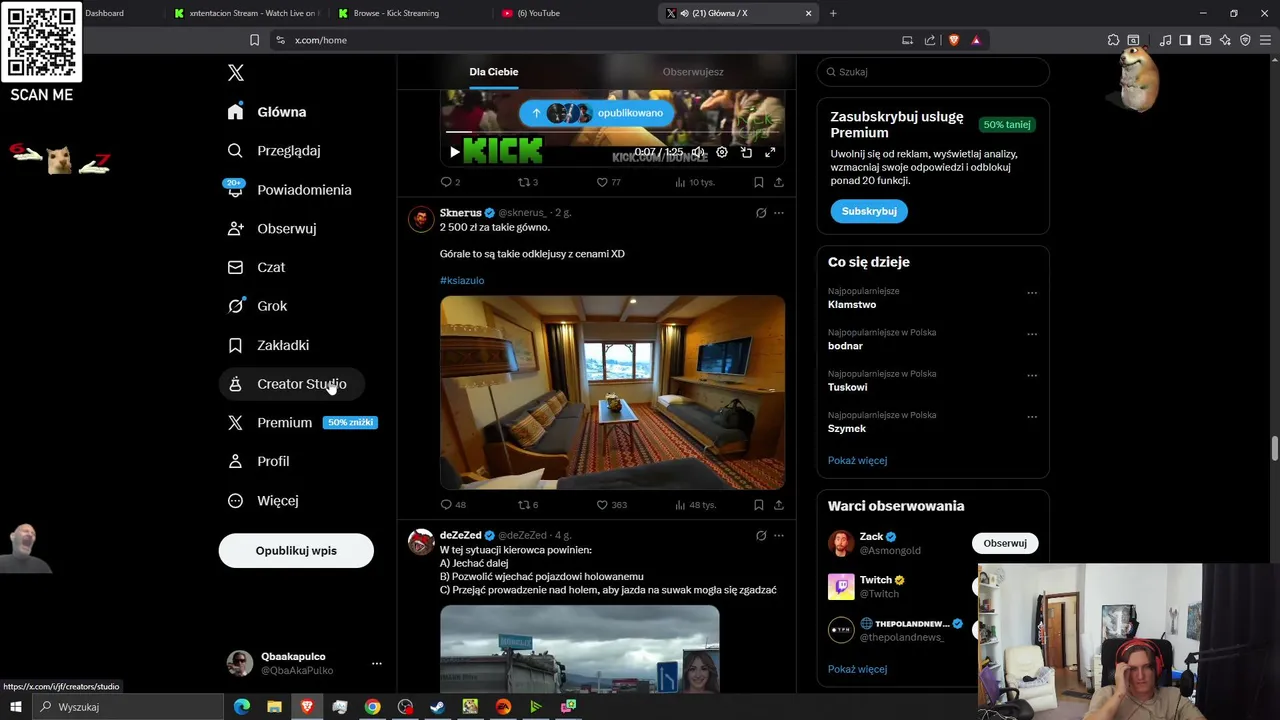
Task: Open Czat messages
Action: click(x=257, y=267)
